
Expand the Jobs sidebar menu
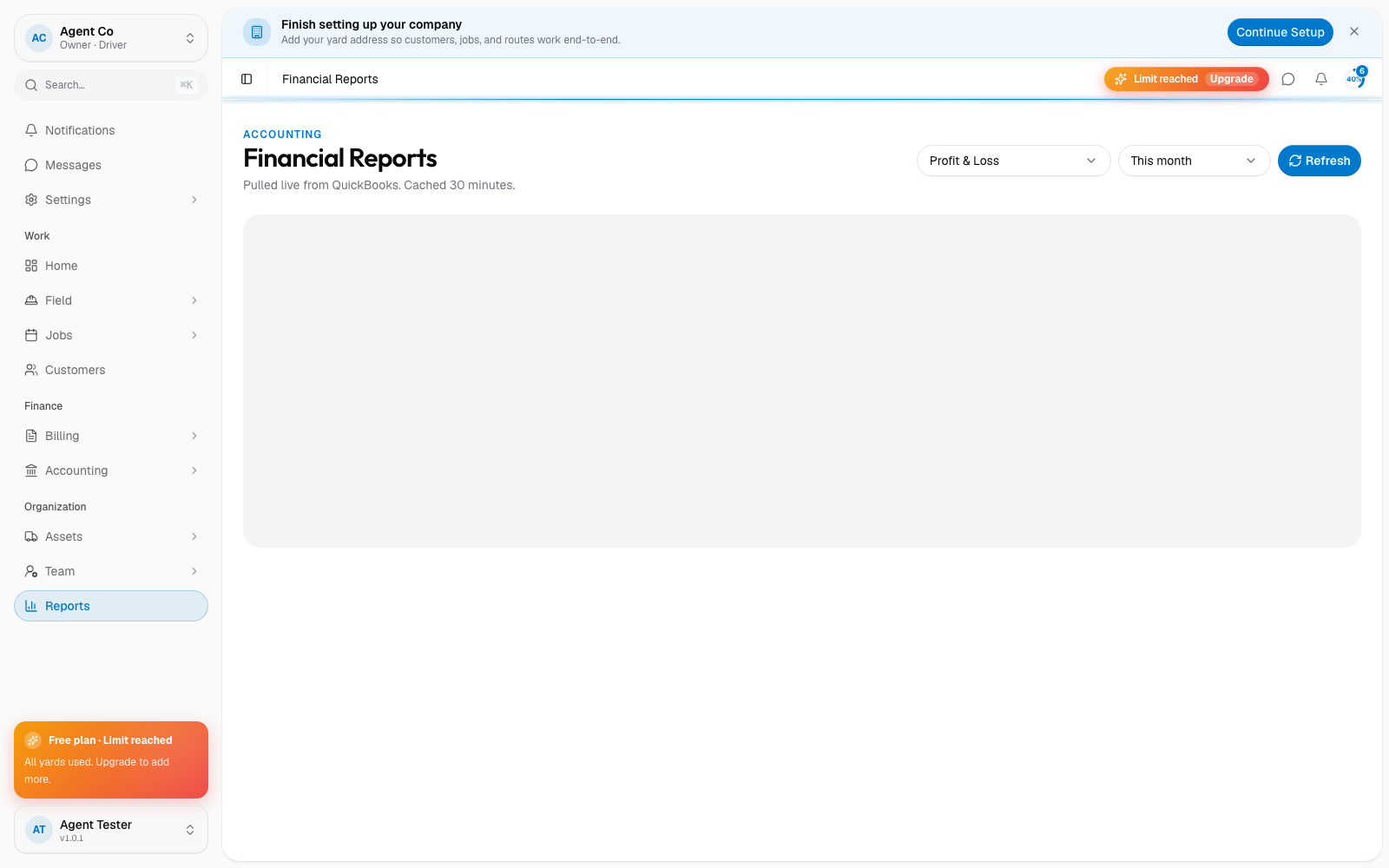[x=111, y=335]
